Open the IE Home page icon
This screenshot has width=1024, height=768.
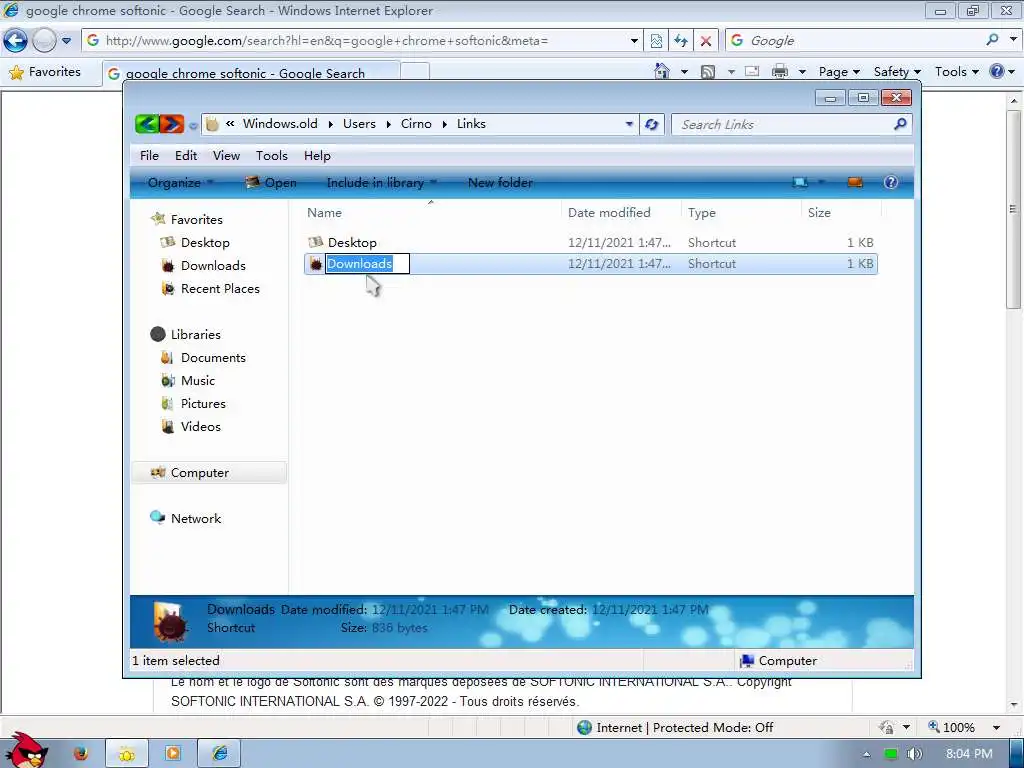662,71
